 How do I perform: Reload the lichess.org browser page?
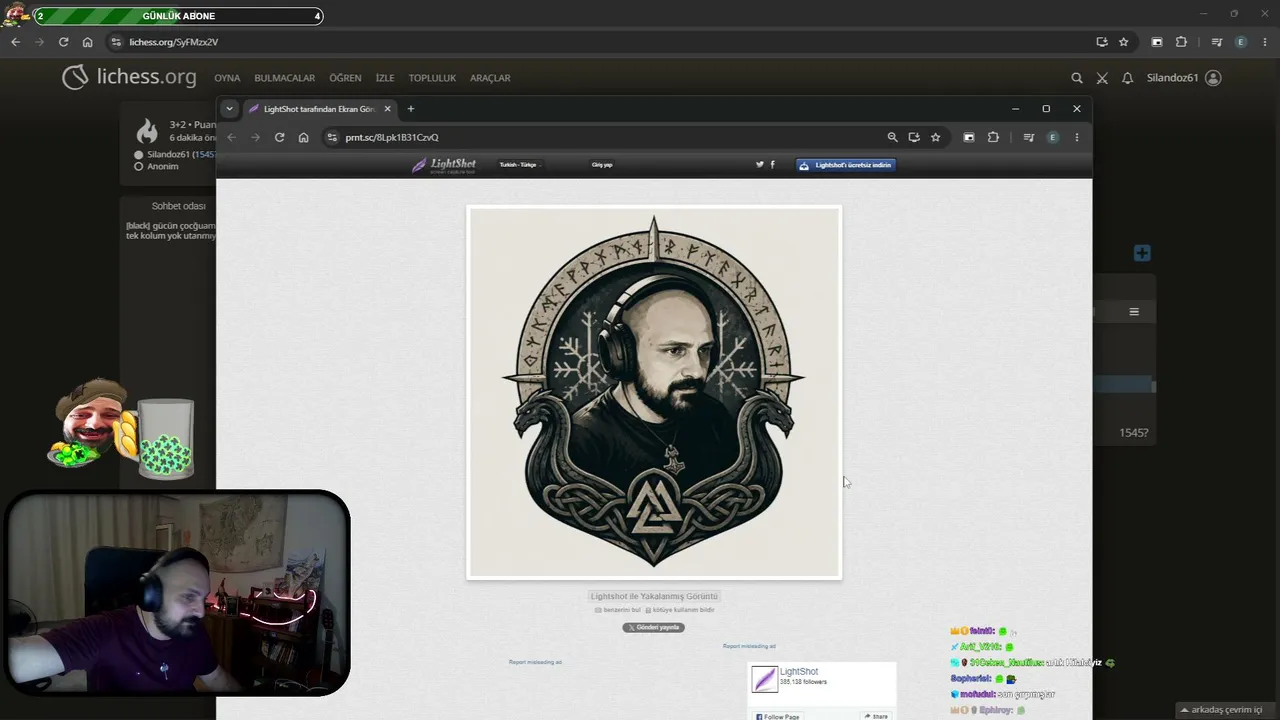click(x=63, y=42)
